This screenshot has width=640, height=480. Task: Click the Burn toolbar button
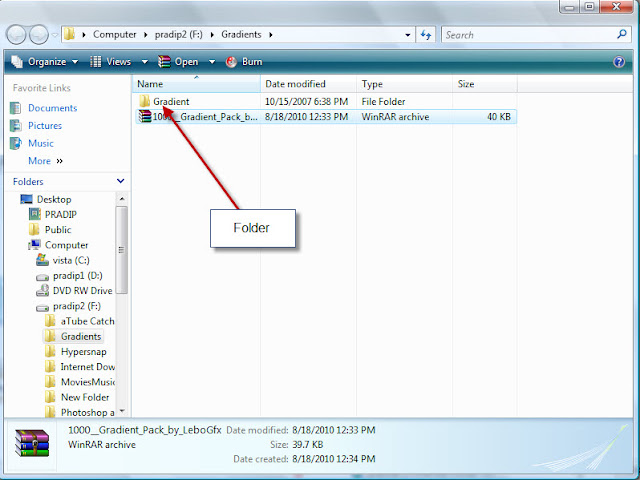[244, 62]
